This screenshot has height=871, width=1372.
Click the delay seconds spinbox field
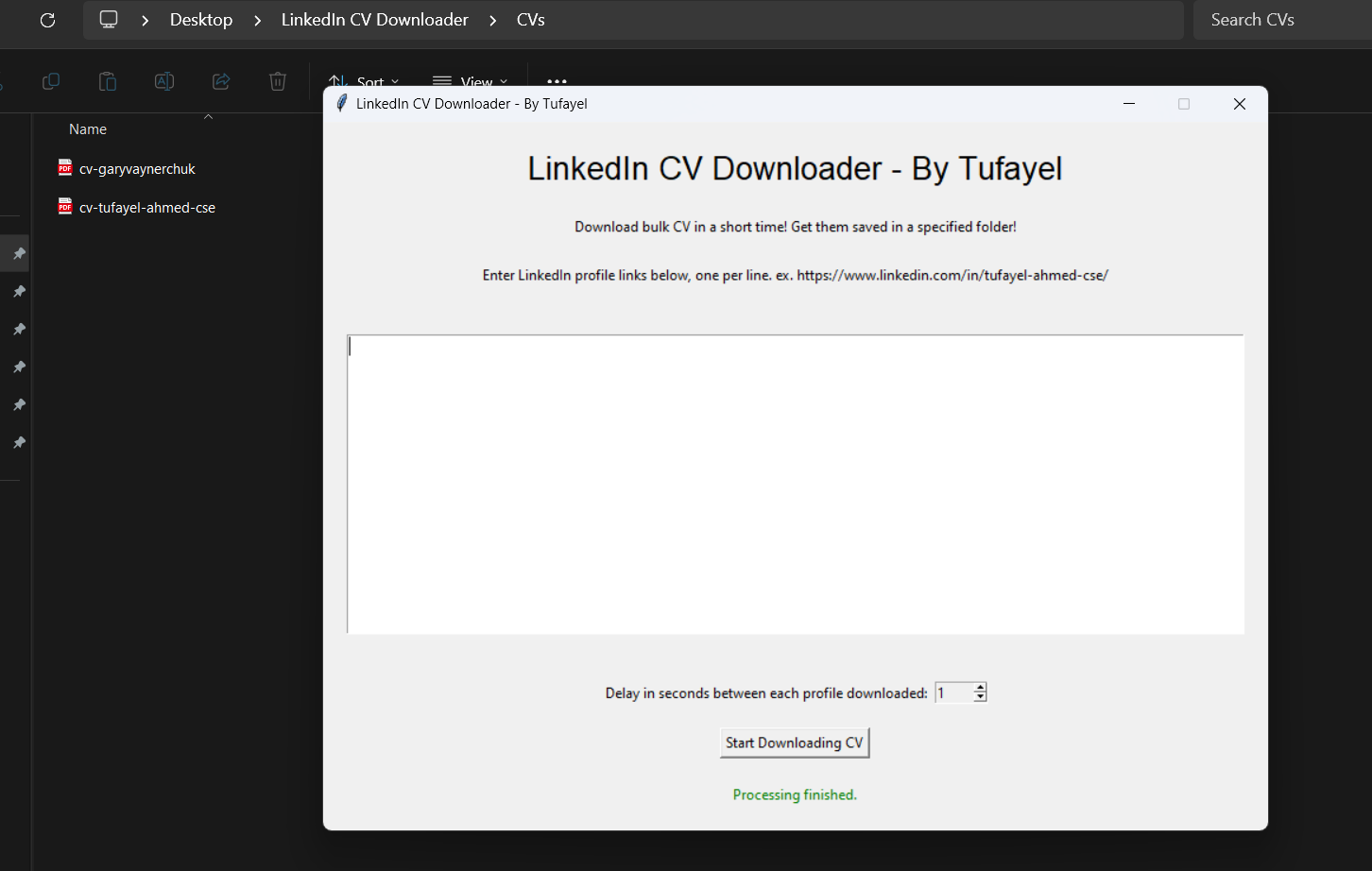point(953,693)
